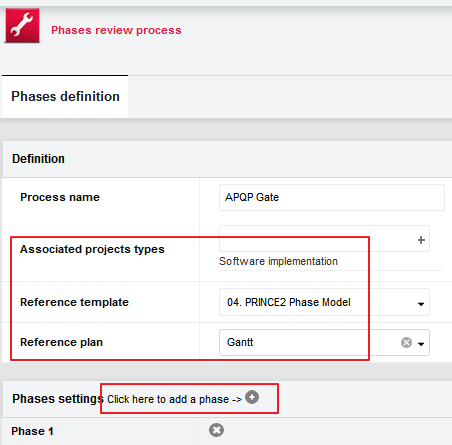Click the Process name label
Viewport: 452px width, 445px height.
60,197
